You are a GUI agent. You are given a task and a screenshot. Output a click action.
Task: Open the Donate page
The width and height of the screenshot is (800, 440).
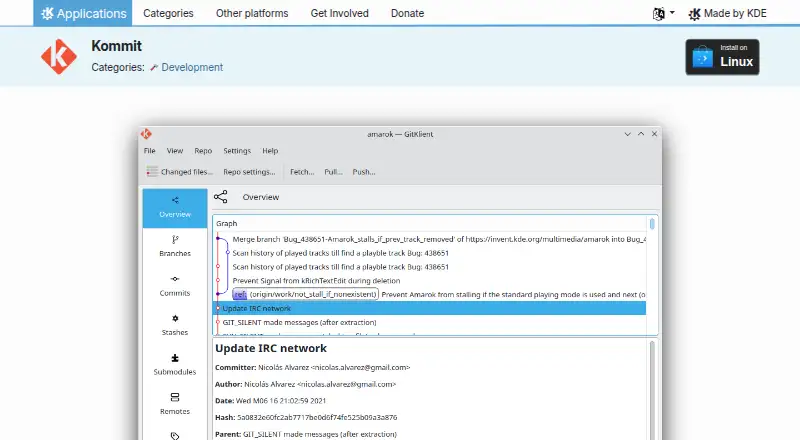[x=407, y=13]
